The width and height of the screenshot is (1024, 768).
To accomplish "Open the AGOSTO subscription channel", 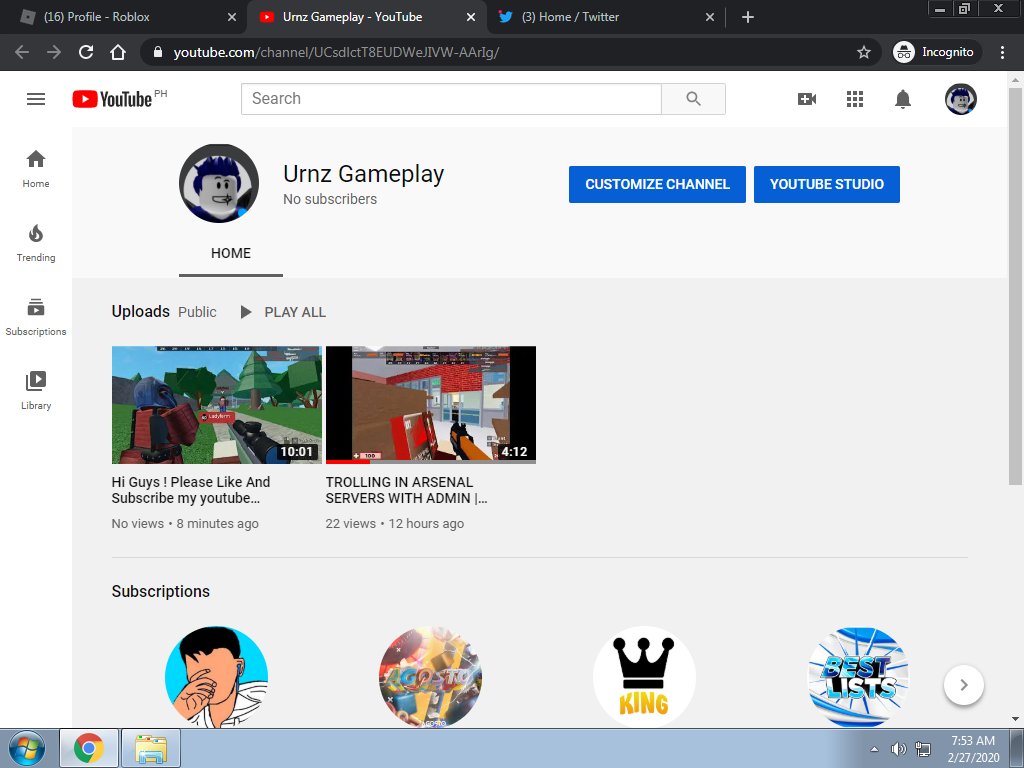I will [430, 677].
